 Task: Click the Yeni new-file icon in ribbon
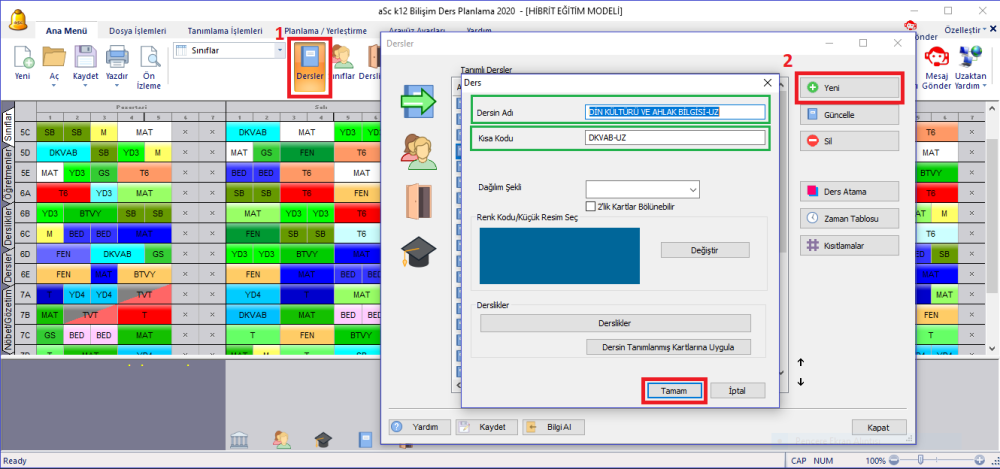[23, 57]
